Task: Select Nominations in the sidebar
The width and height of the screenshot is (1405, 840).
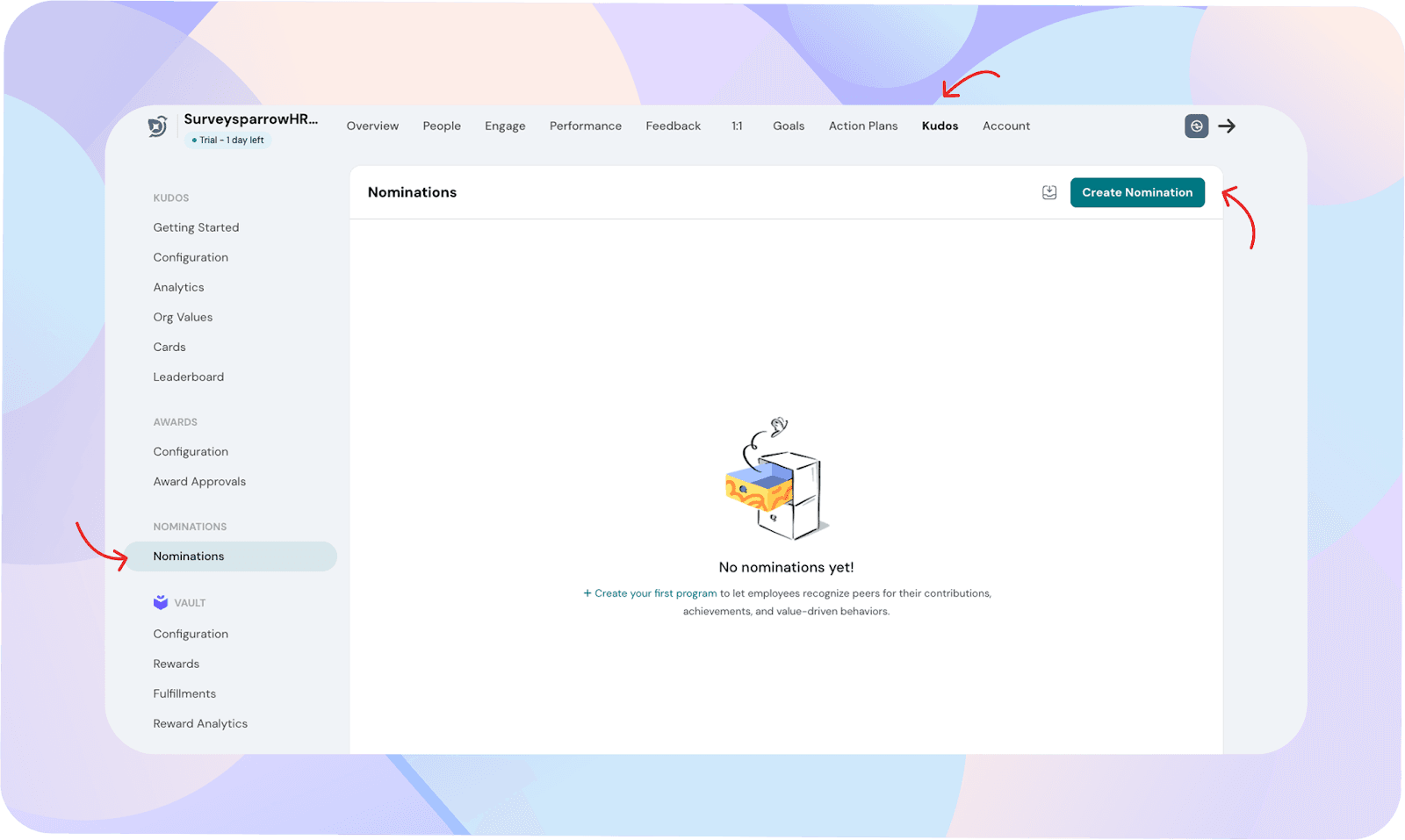Action: coord(189,556)
